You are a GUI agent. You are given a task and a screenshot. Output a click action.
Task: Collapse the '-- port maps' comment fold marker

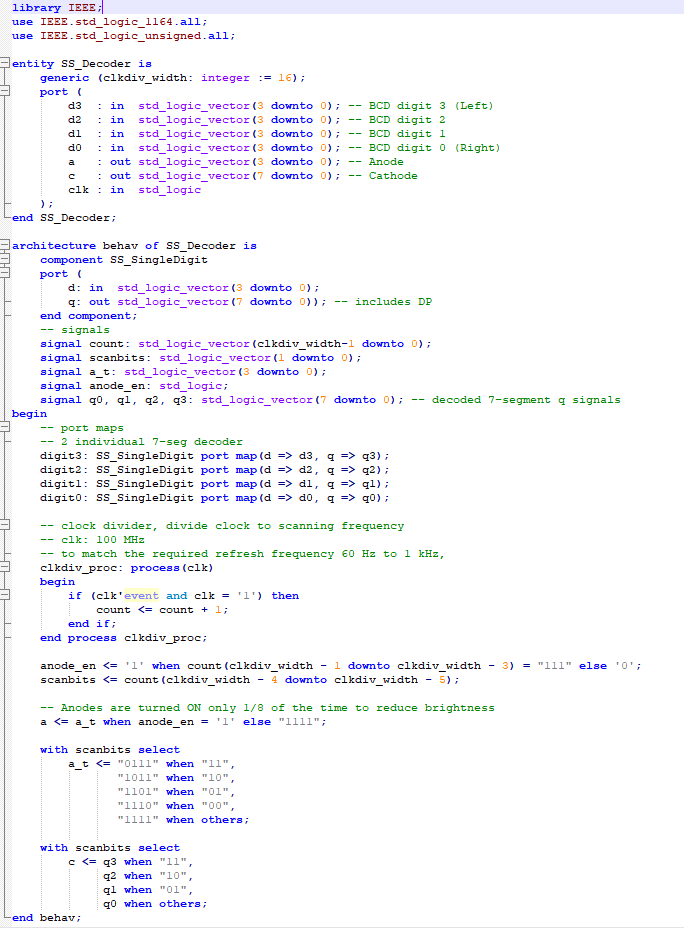pyautogui.click(x=4, y=427)
